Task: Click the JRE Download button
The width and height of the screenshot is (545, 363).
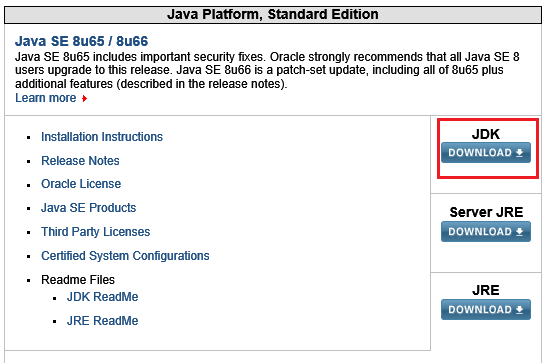Action: (x=486, y=309)
